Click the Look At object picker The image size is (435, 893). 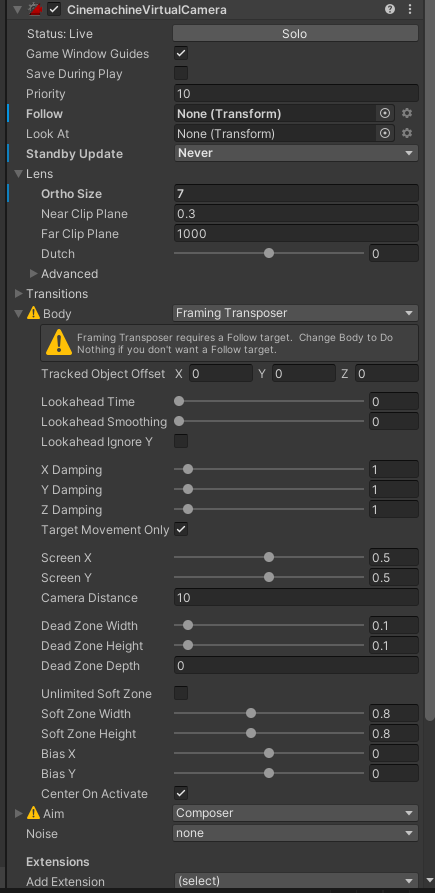click(x=385, y=133)
